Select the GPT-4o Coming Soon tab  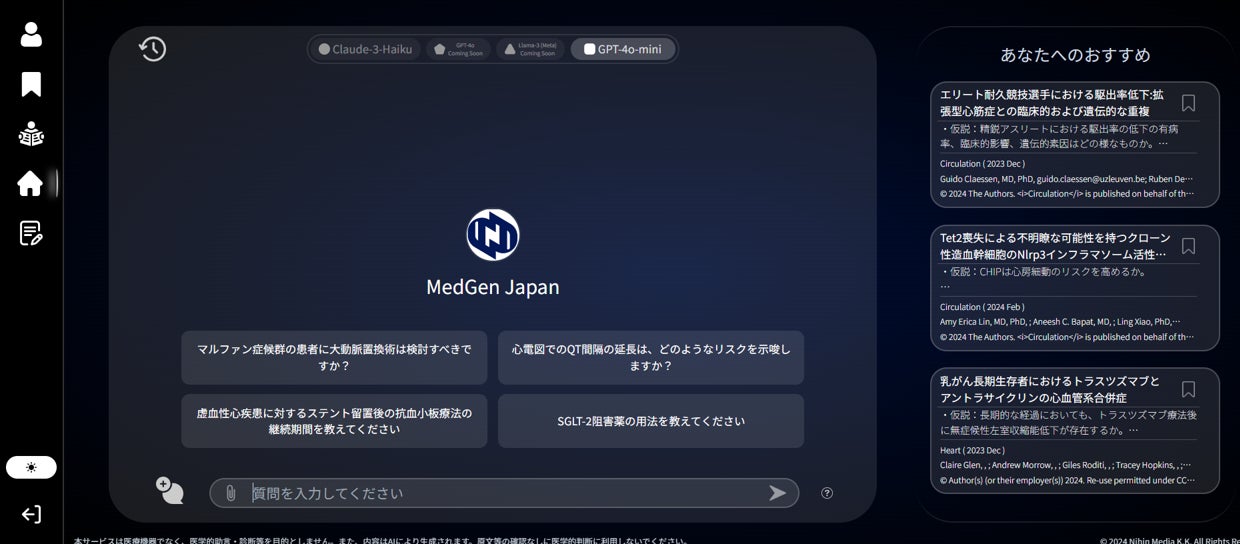point(459,49)
